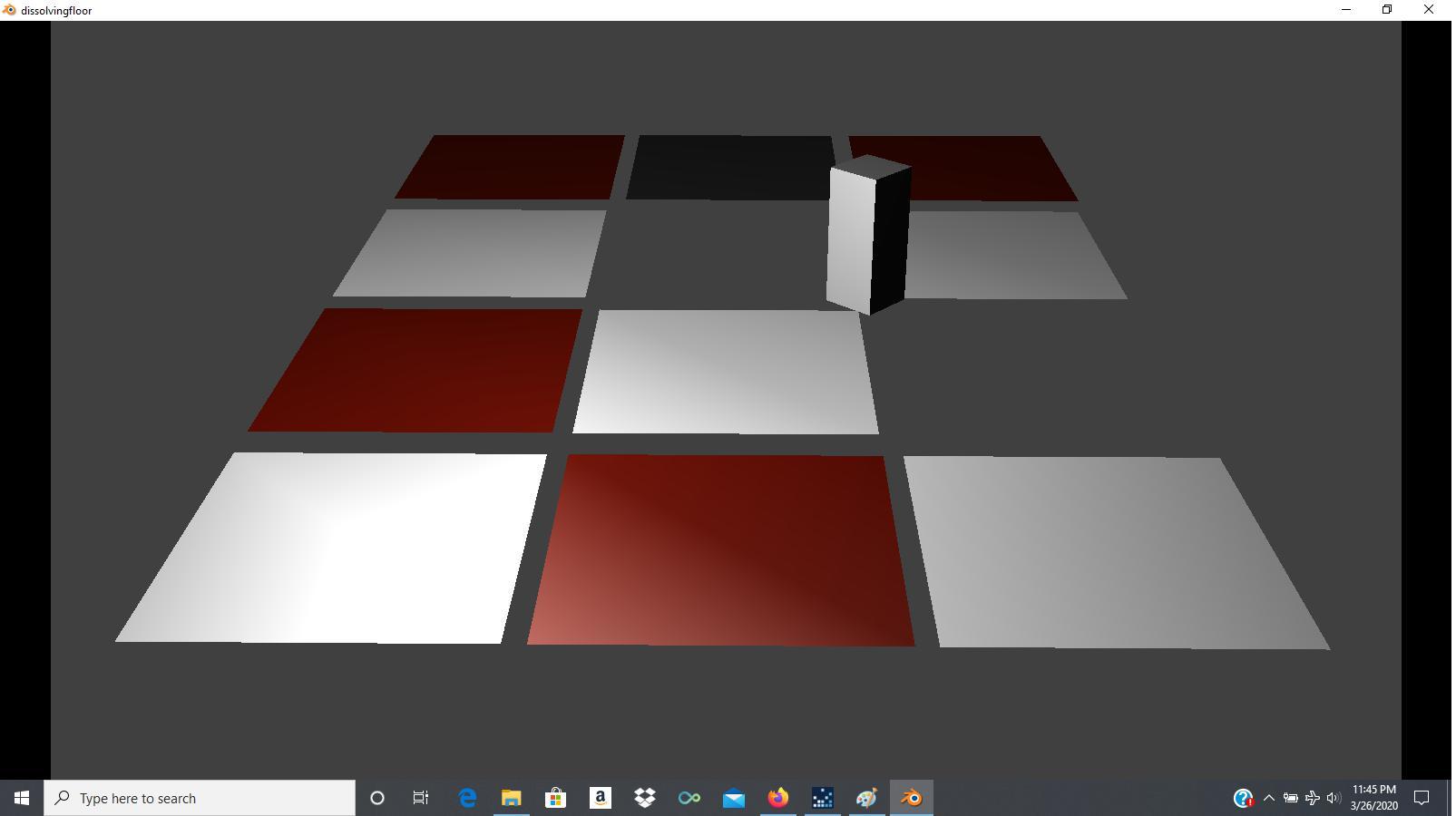Click the black tile in the back row

tap(728, 168)
